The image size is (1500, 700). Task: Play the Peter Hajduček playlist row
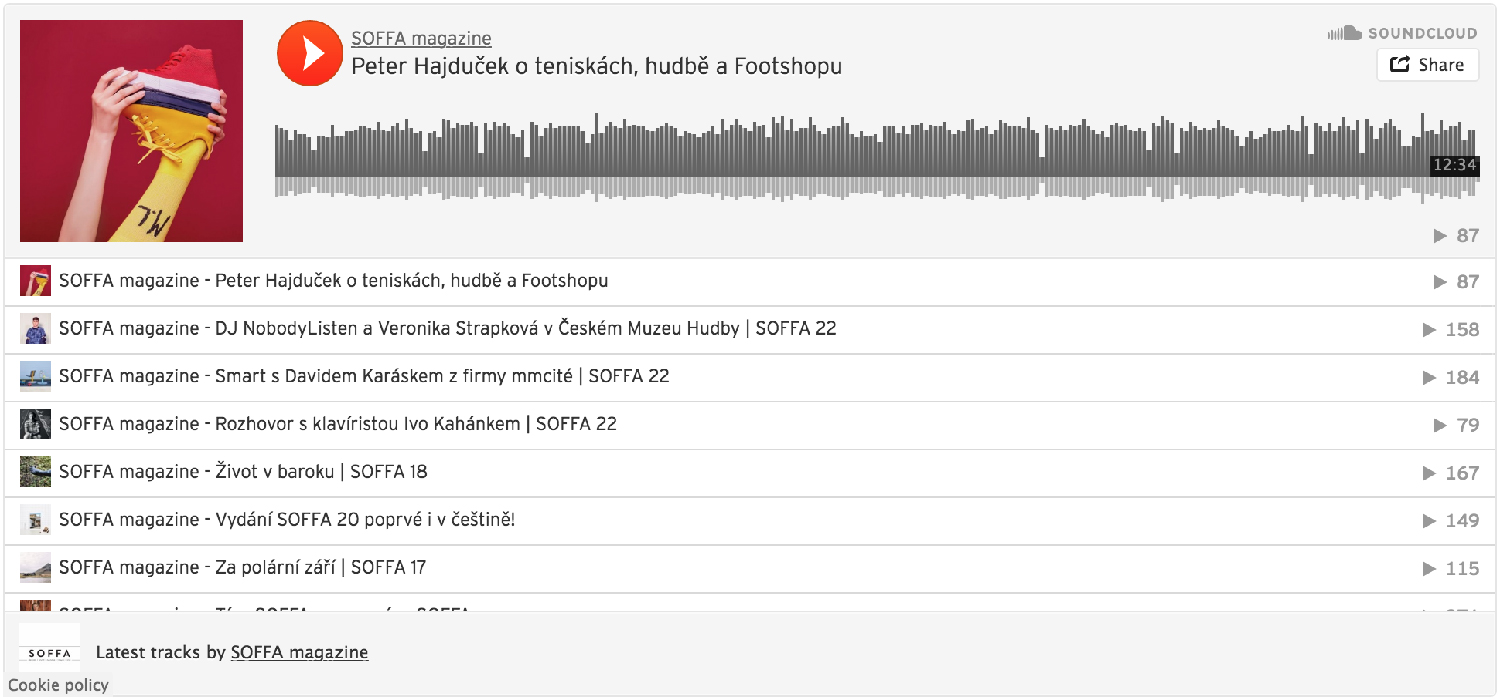click(750, 282)
